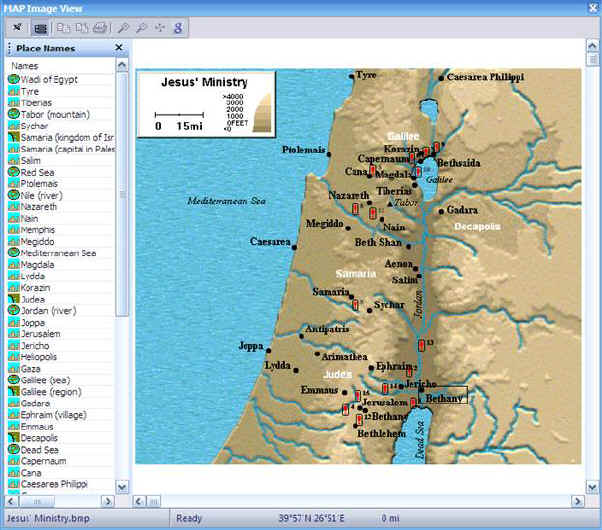Click the map's horizontal scrollbar right arrow

click(578, 501)
